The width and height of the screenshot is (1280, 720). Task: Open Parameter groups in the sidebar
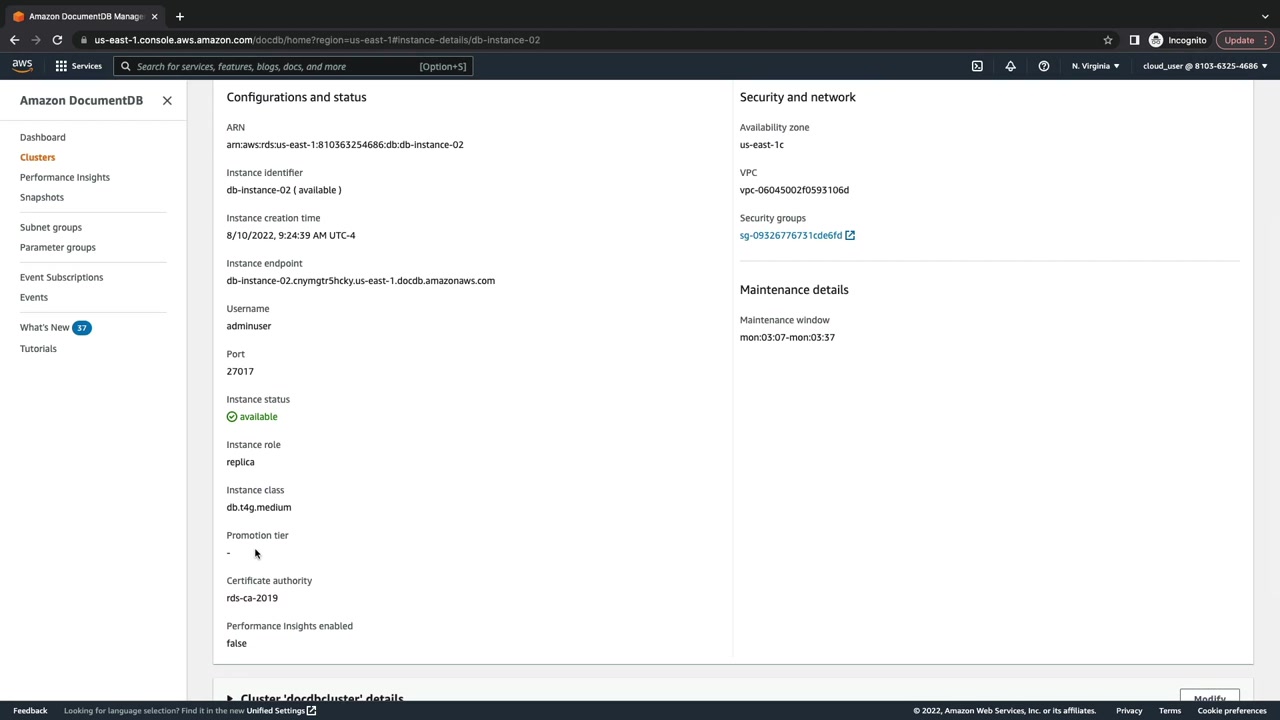tap(58, 247)
